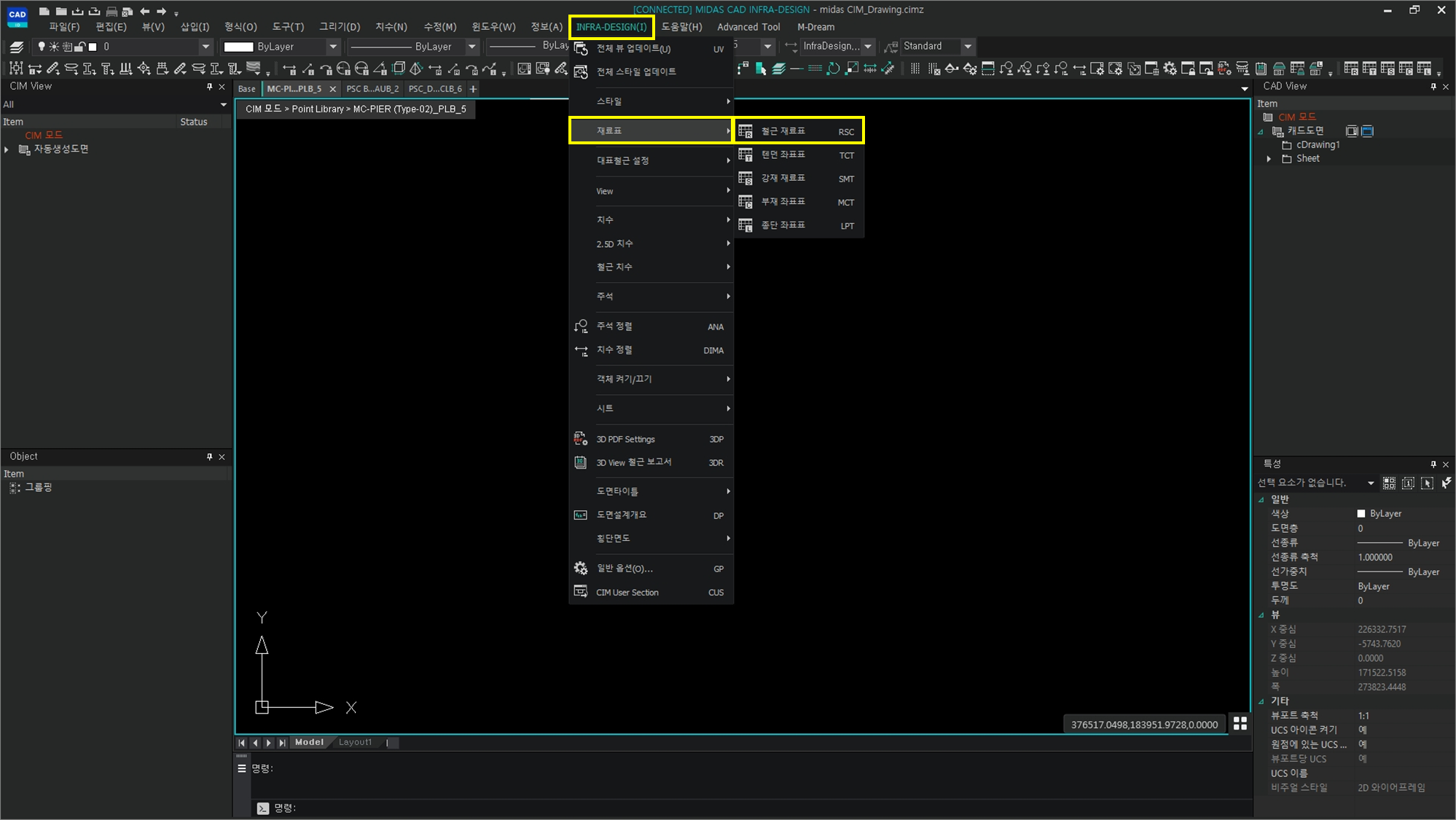The height and width of the screenshot is (820, 1456).
Task: Click the Open folder icon in quick access bar
Action: pyautogui.click(x=61, y=11)
